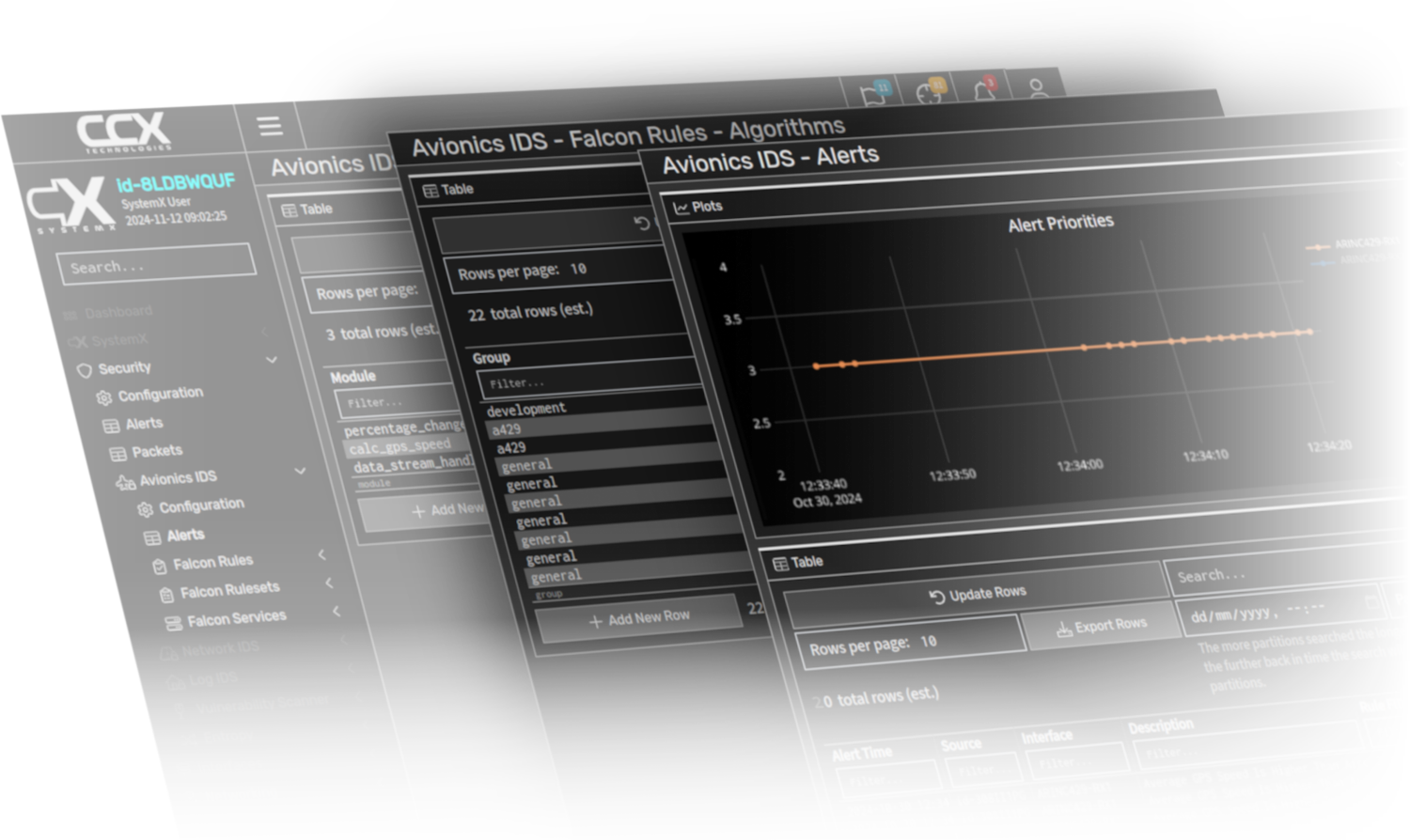Click table icon beside Avionics IDS Alerts
Screen dimensions: 1410x840
[152, 537]
